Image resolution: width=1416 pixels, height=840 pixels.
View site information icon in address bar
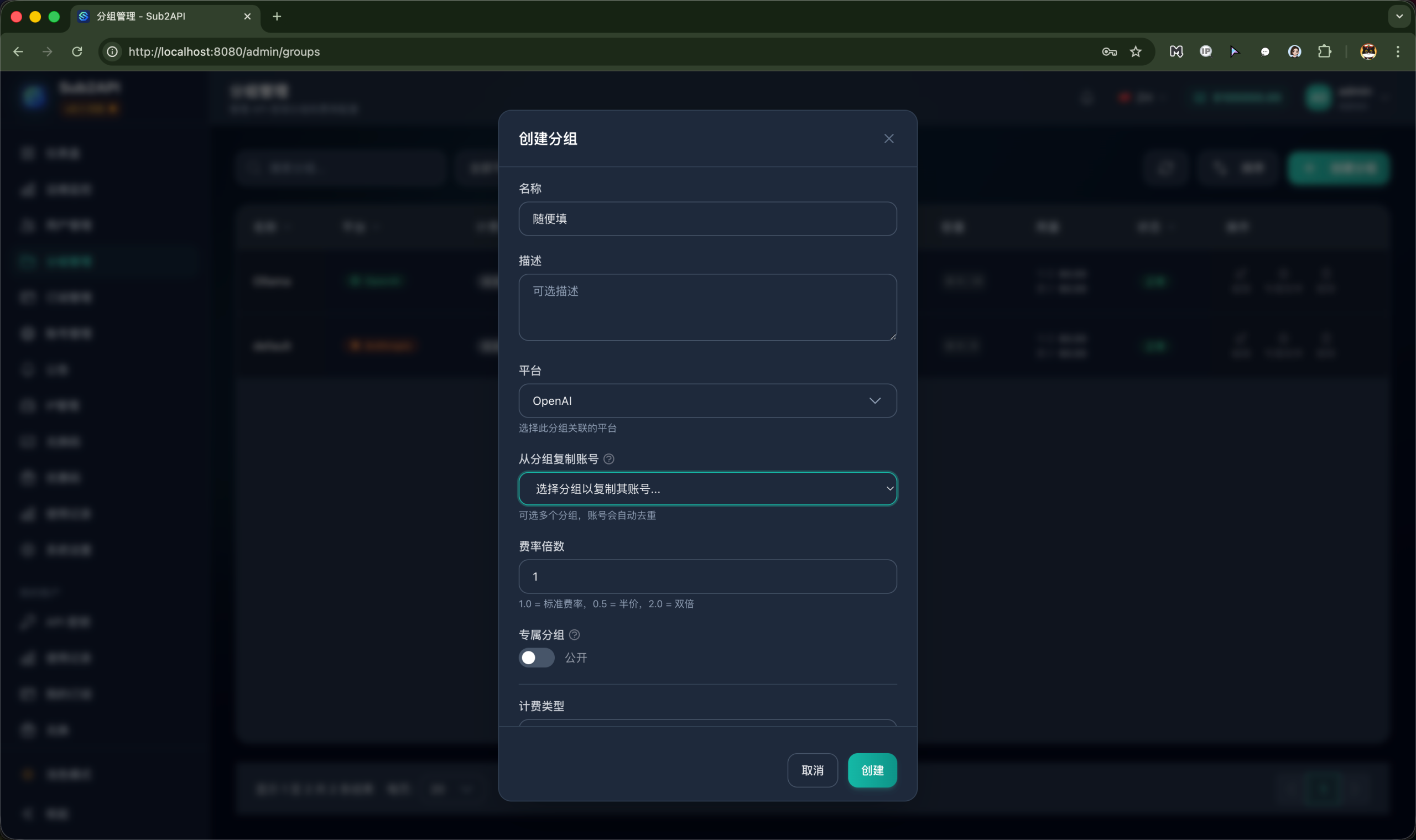[x=113, y=51]
